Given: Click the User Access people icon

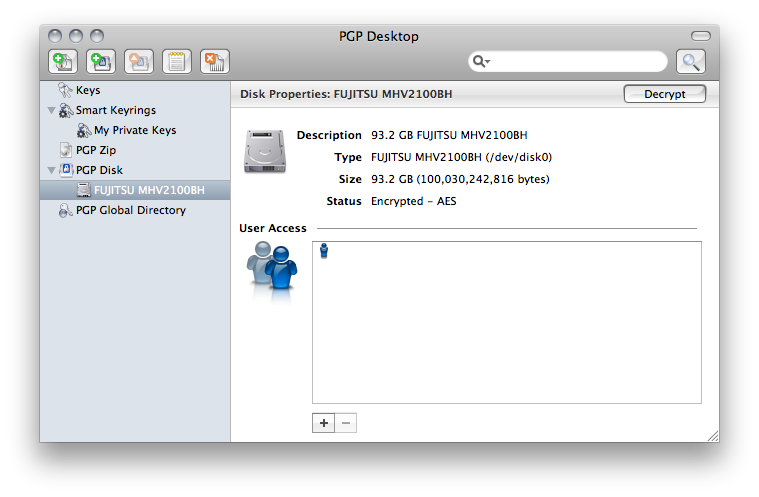Looking at the screenshot, I should [272, 267].
